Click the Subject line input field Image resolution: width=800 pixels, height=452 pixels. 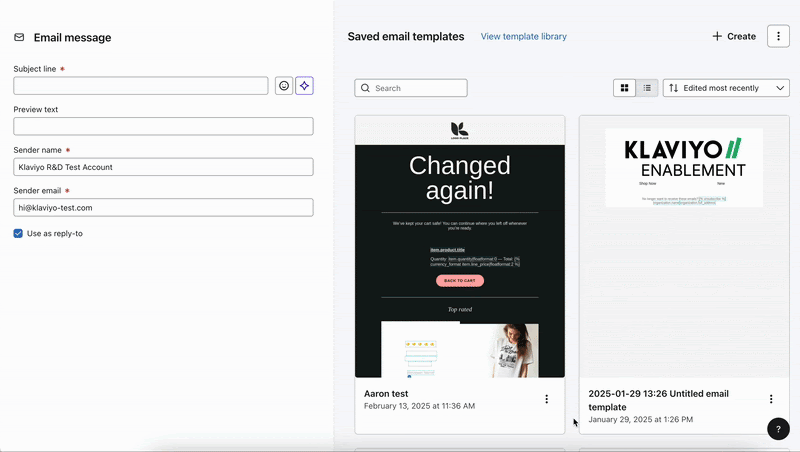[x=141, y=86]
